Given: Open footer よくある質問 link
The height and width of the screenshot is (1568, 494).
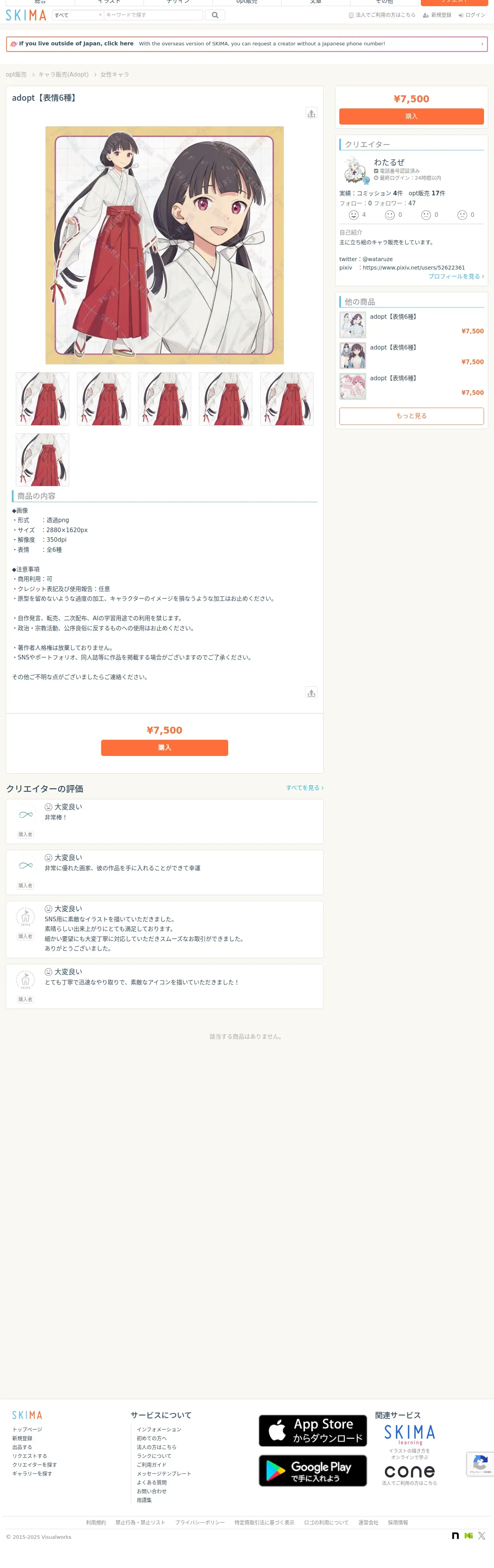Looking at the screenshot, I should 152,1483.
